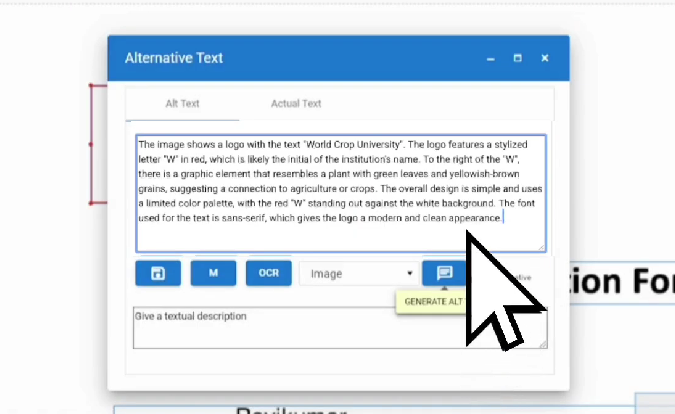The image size is (675, 414).
Task: Close the Alternative Text dialog
Action: (x=545, y=59)
